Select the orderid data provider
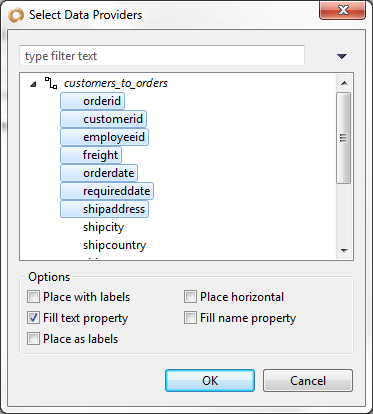The height and width of the screenshot is (414, 373). 92,101
